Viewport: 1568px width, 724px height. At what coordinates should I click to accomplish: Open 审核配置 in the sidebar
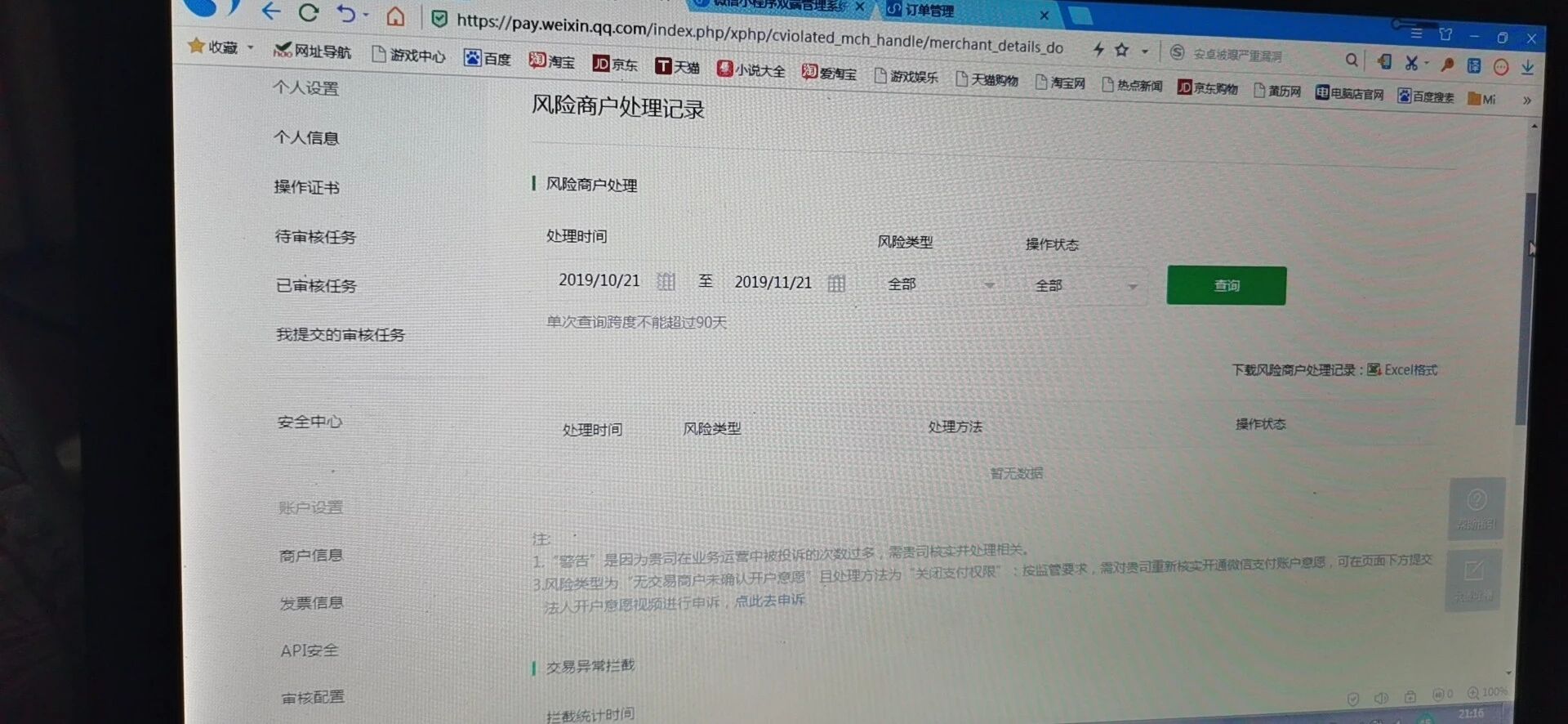(313, 697)
